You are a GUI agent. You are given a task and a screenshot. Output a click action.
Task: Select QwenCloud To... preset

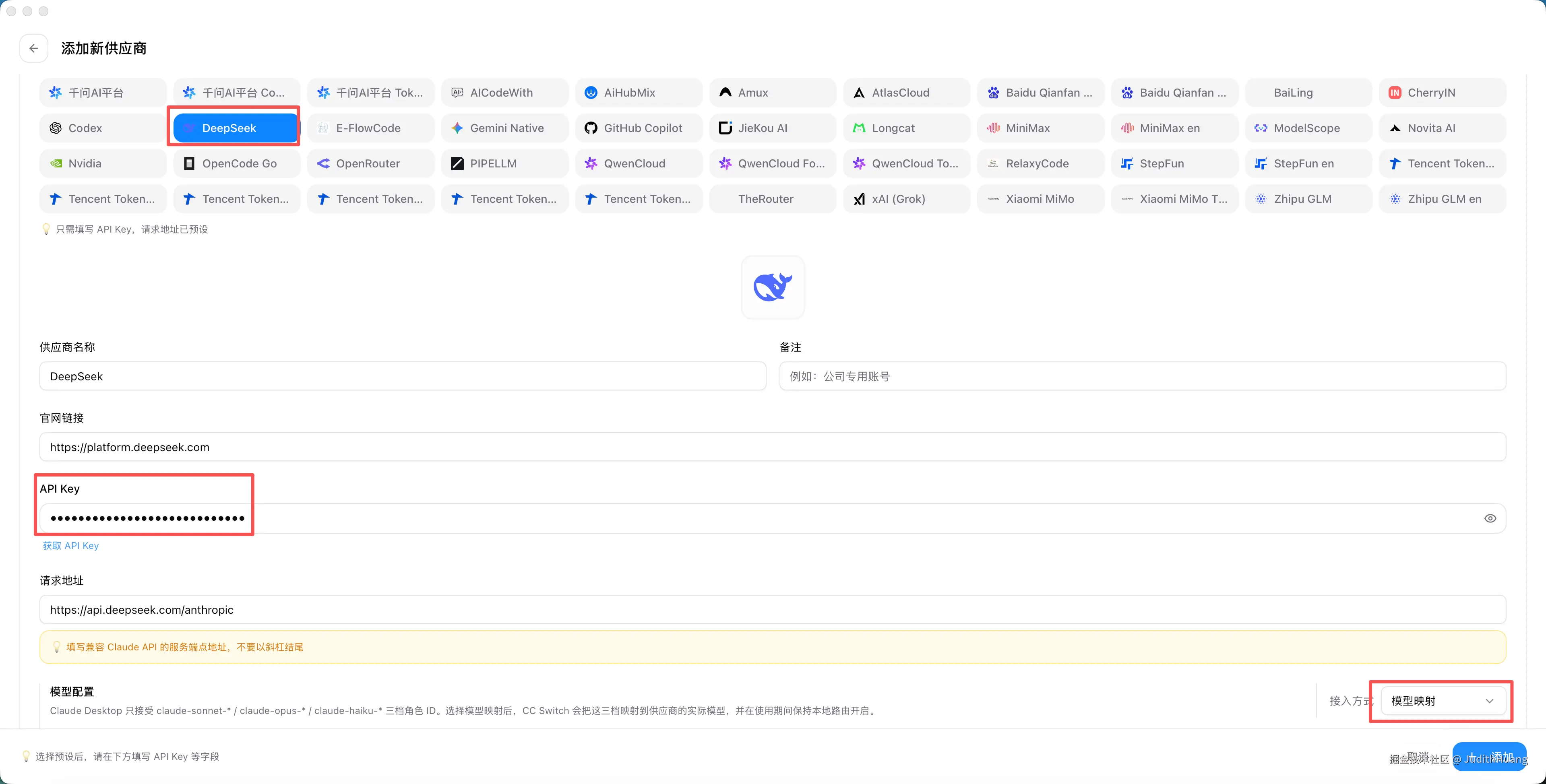[907, 163]
